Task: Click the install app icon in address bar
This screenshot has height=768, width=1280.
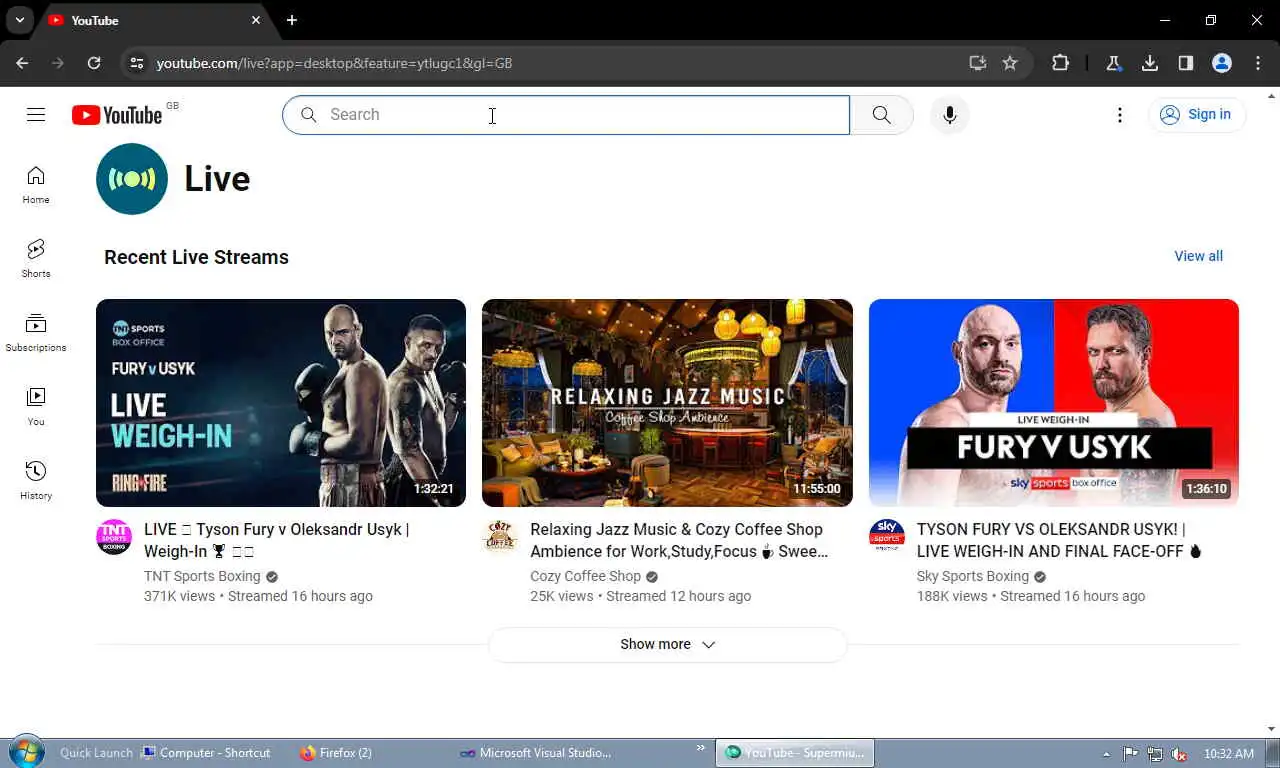Action: [978, 63]
